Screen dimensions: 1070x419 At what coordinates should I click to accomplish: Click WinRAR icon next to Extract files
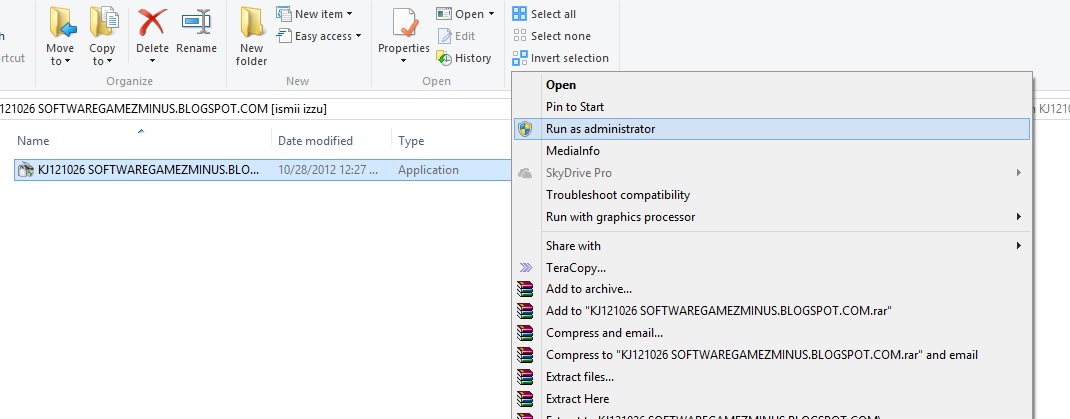point(525,377)
